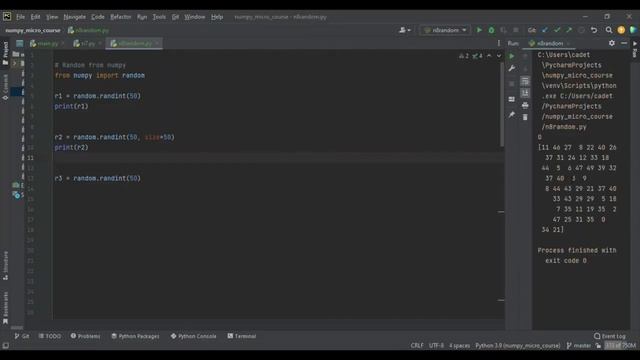Open the Code menu
Image resolution: width=640 pixels, height=360 pixels.
(98, 17)
